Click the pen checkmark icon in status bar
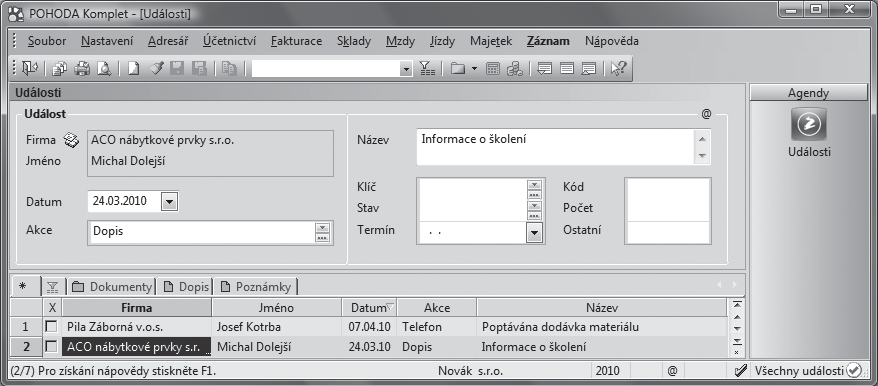The height and width of the screenshot is (386, 878). click(x=740, y=370)
